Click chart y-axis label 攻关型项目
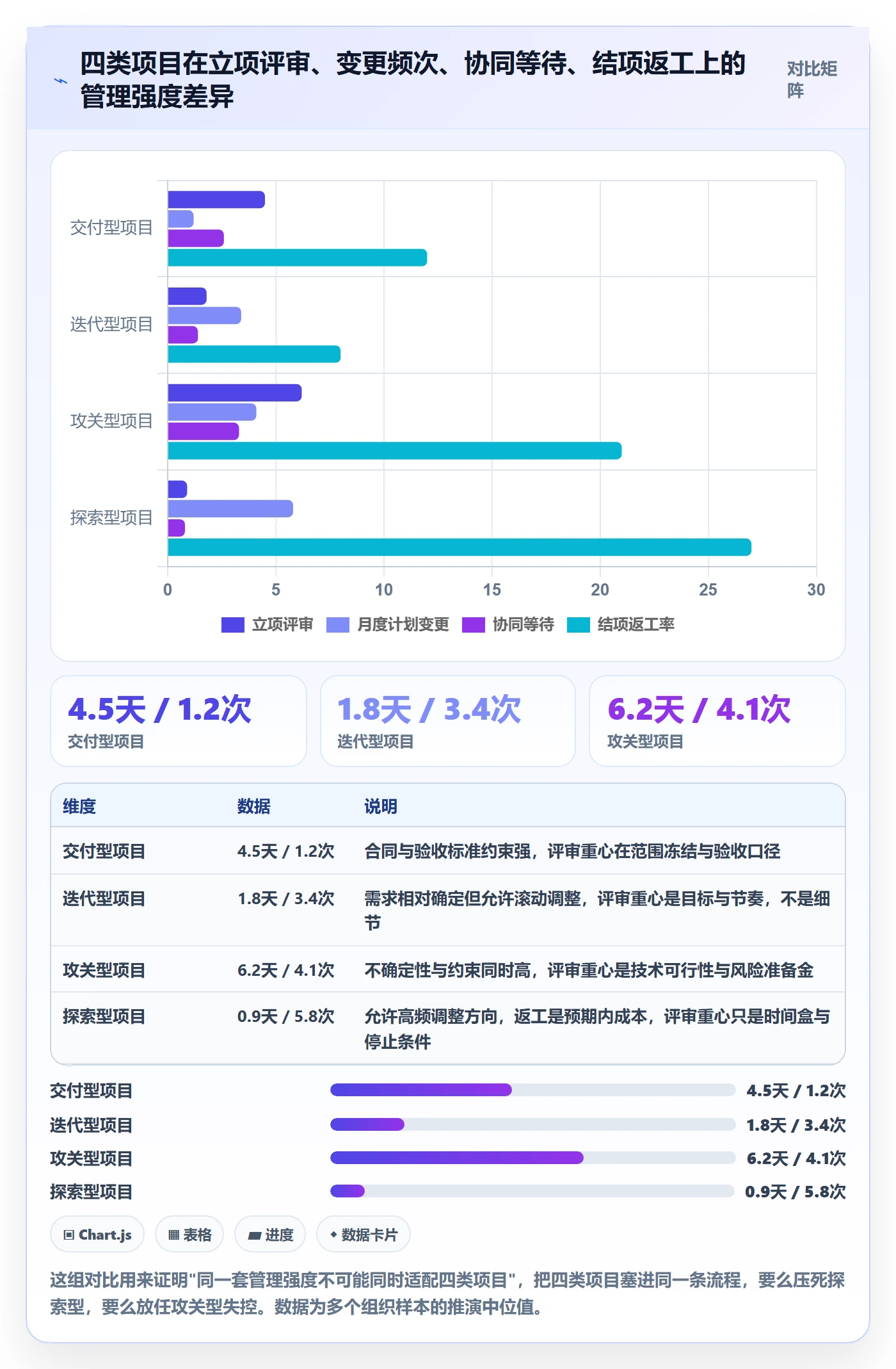The width and height of the screenshot is (896, 1369). tap(111, 421)
